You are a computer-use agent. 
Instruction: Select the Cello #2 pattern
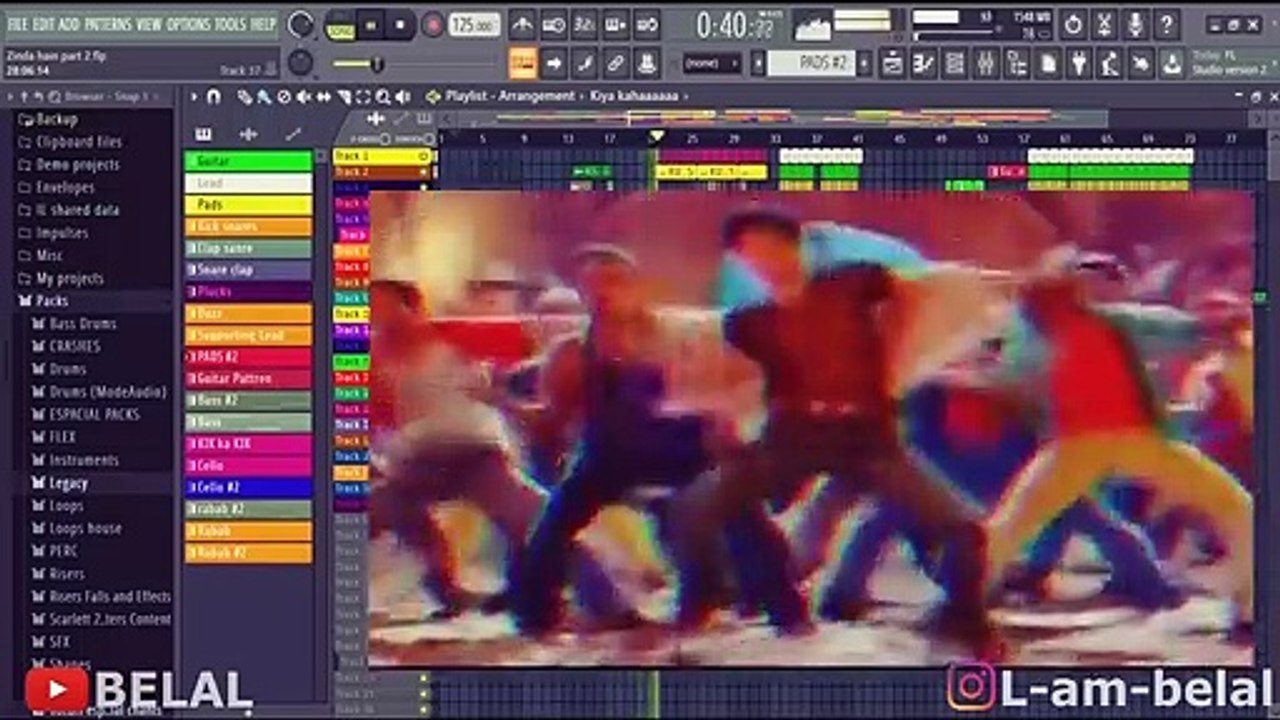pos(248,487)
